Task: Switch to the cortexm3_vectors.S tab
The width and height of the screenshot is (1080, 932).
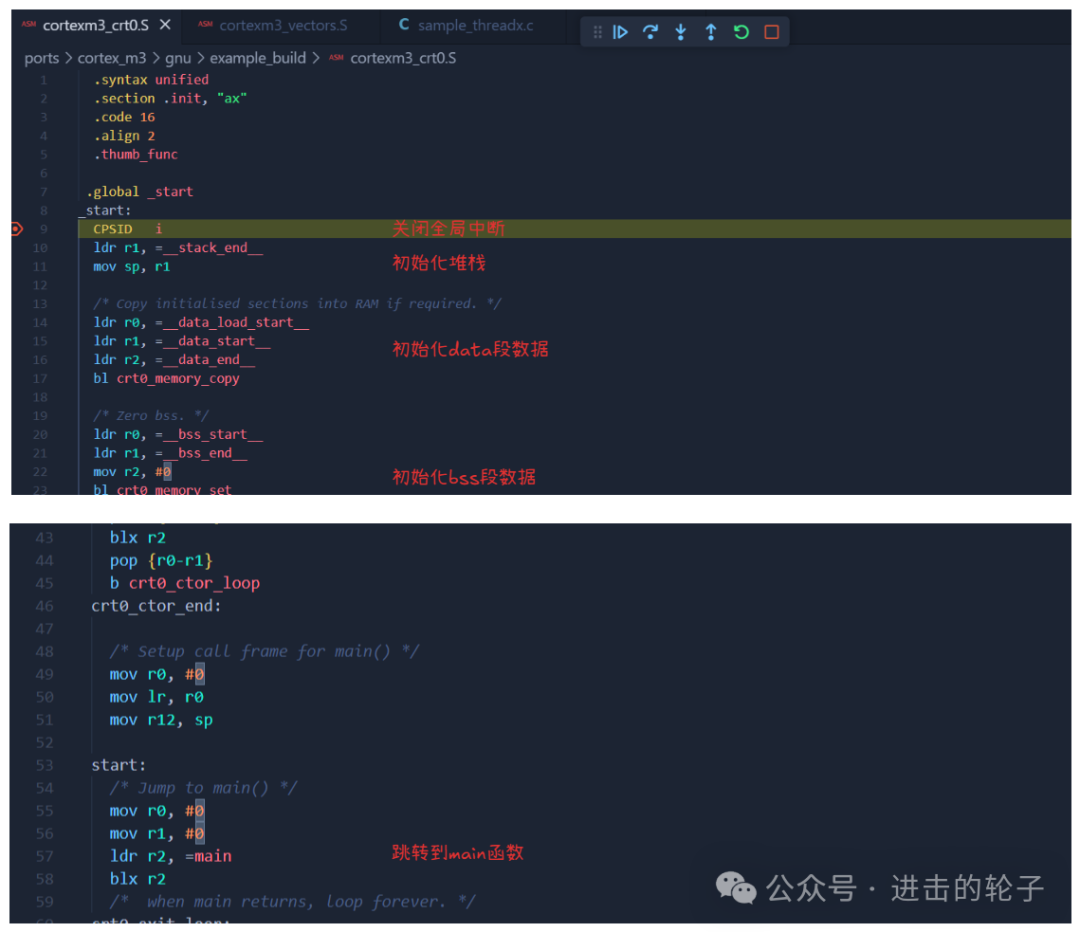Action: pos(282,25)
